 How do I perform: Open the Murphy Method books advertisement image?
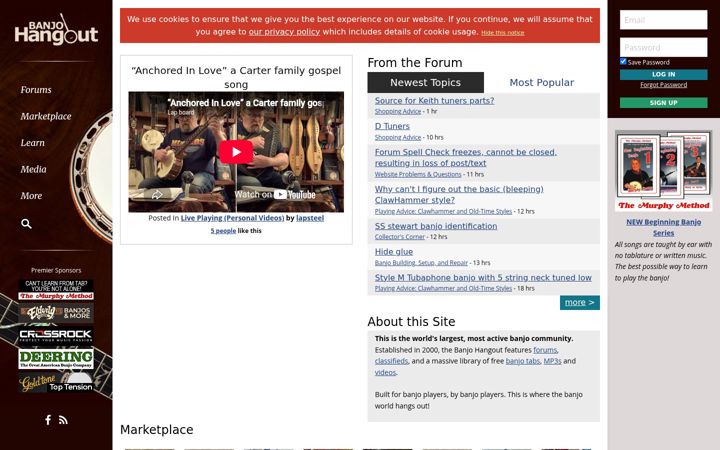point(664,171)
